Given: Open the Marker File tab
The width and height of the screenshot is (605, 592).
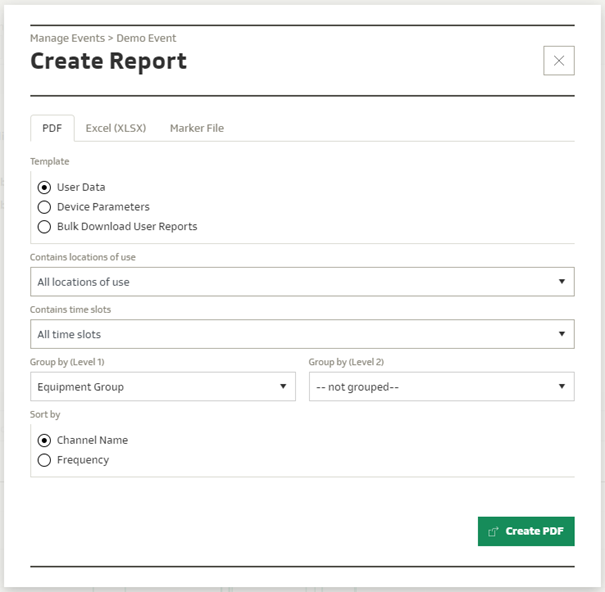Looking at the screenshot, I should (x=196, y=128).
